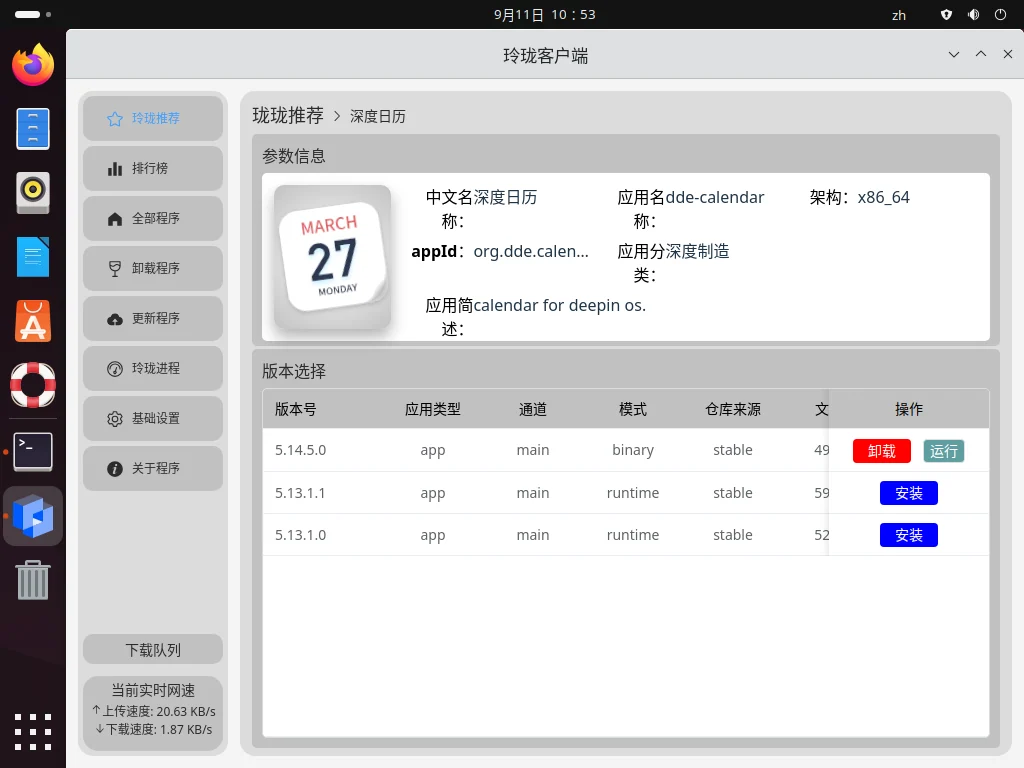Show applications grid in the dock
The height and width of the screenshot is (768, 1024).
click(x=33, y=732)
